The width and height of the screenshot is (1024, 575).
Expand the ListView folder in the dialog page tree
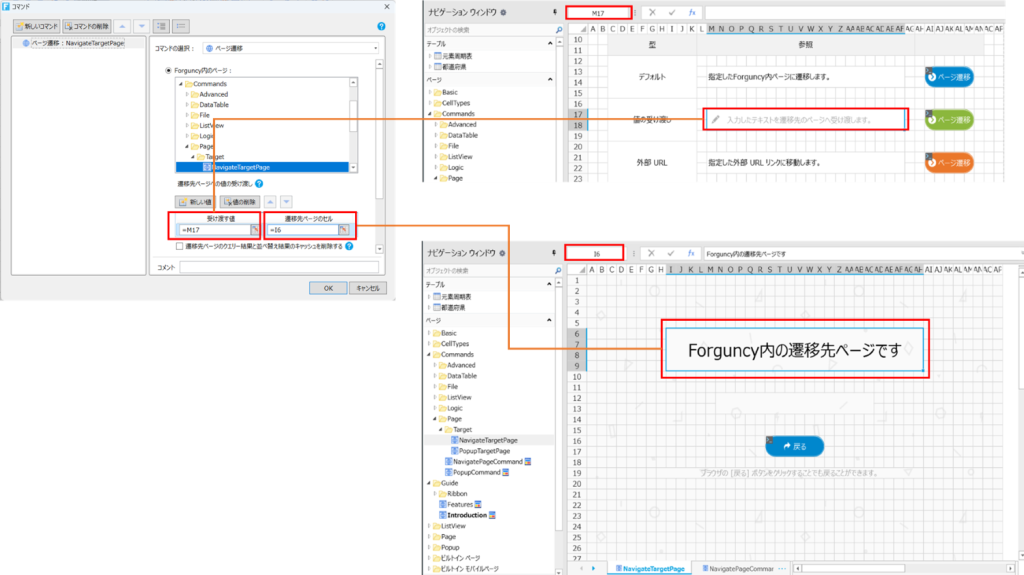point(186,125)
